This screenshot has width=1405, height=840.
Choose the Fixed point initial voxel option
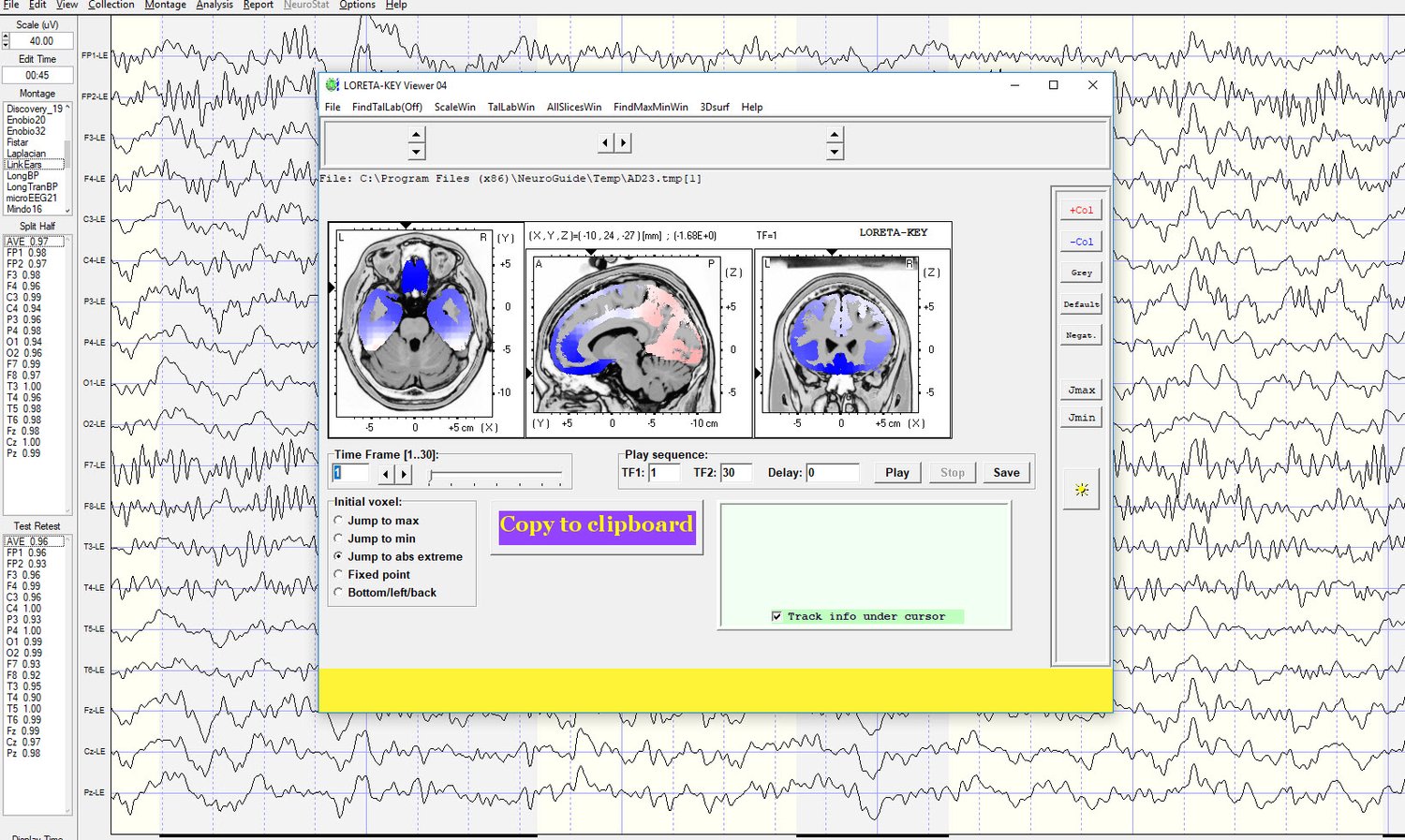[338, 574]
